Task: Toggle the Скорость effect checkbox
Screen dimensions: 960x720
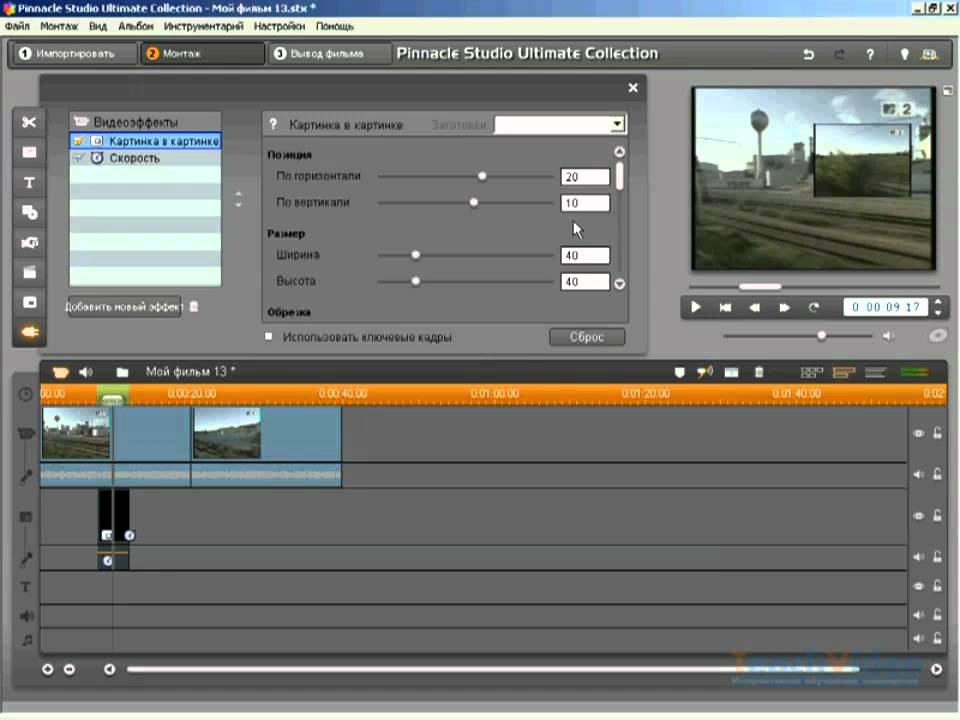Action: [x=78, y=158]
